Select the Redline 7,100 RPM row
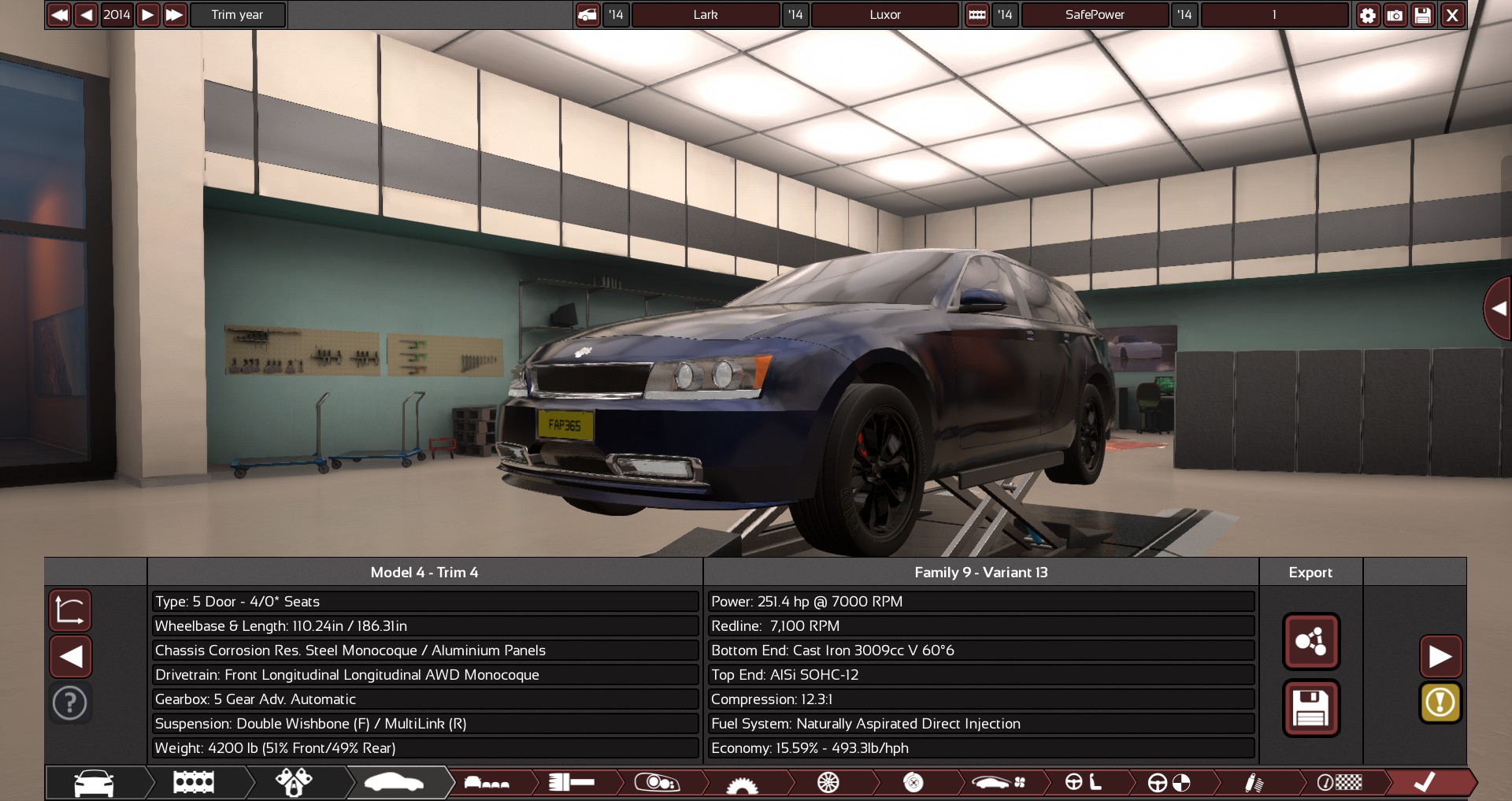1512x801 pixels. pos(981,626)
